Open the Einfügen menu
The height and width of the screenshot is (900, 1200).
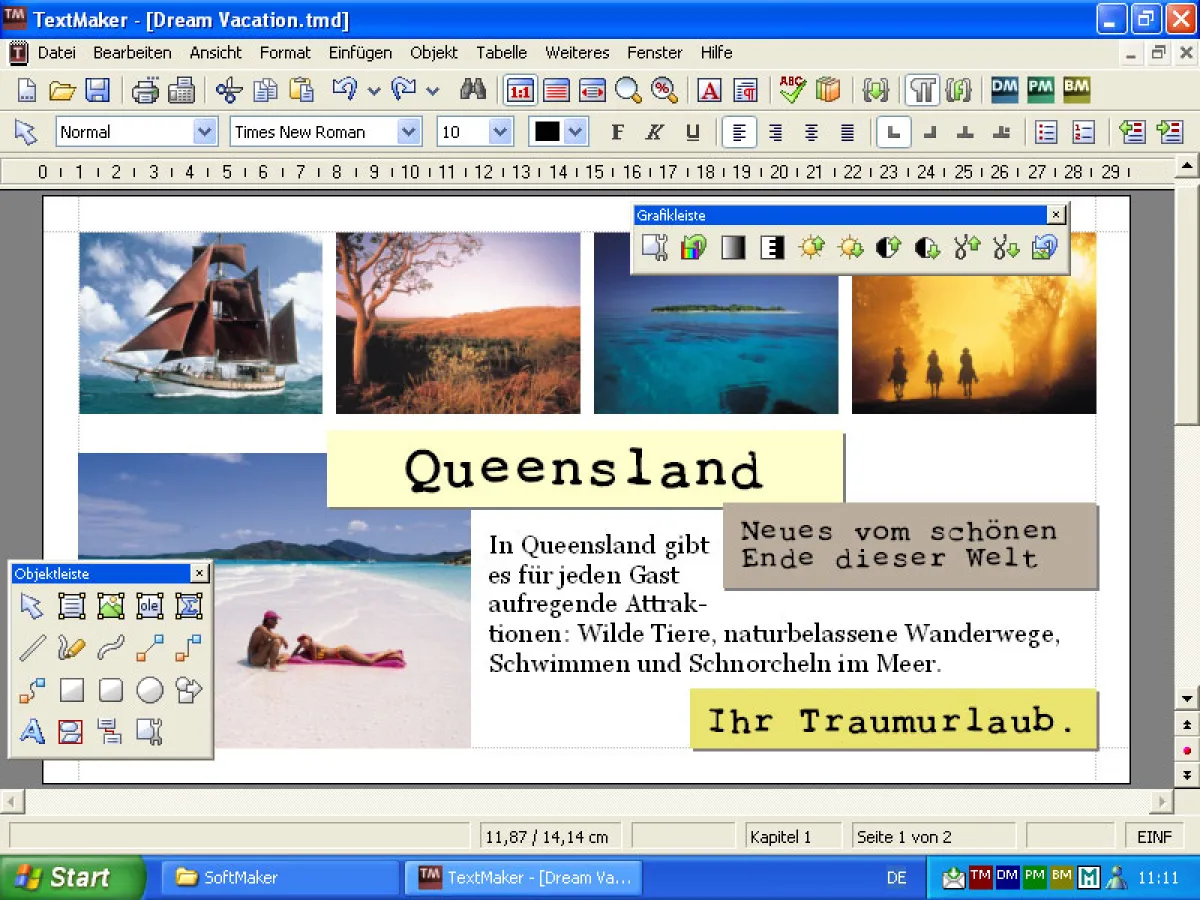point(360,53)
